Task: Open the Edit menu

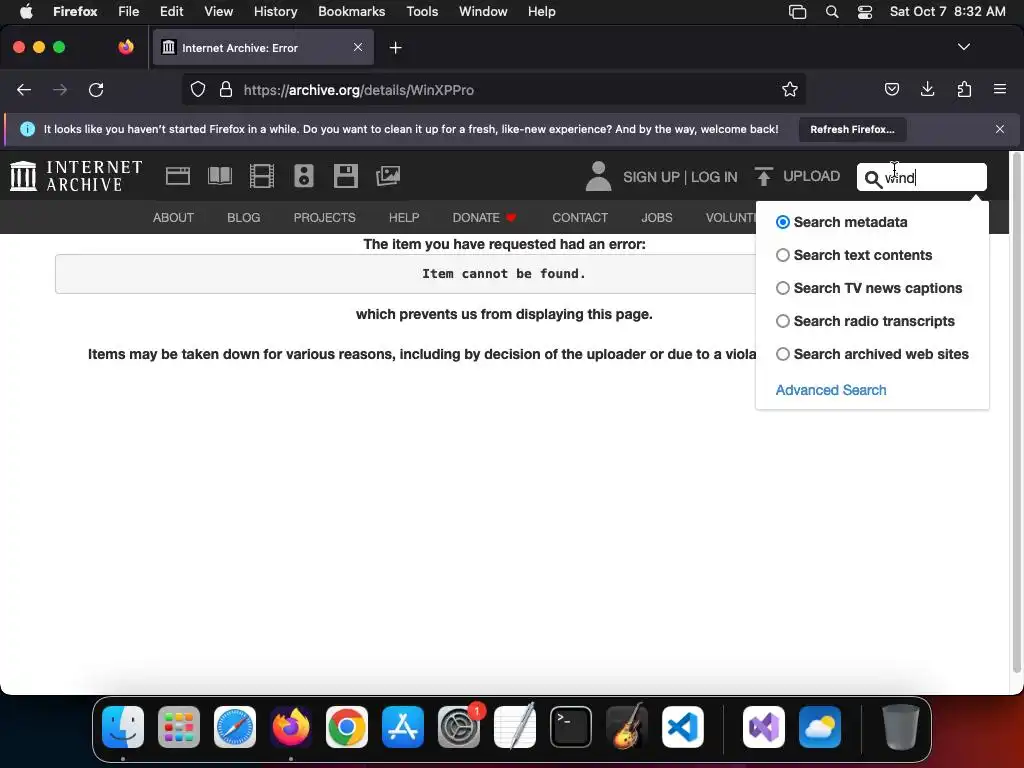Action: [x=172, y=12]
